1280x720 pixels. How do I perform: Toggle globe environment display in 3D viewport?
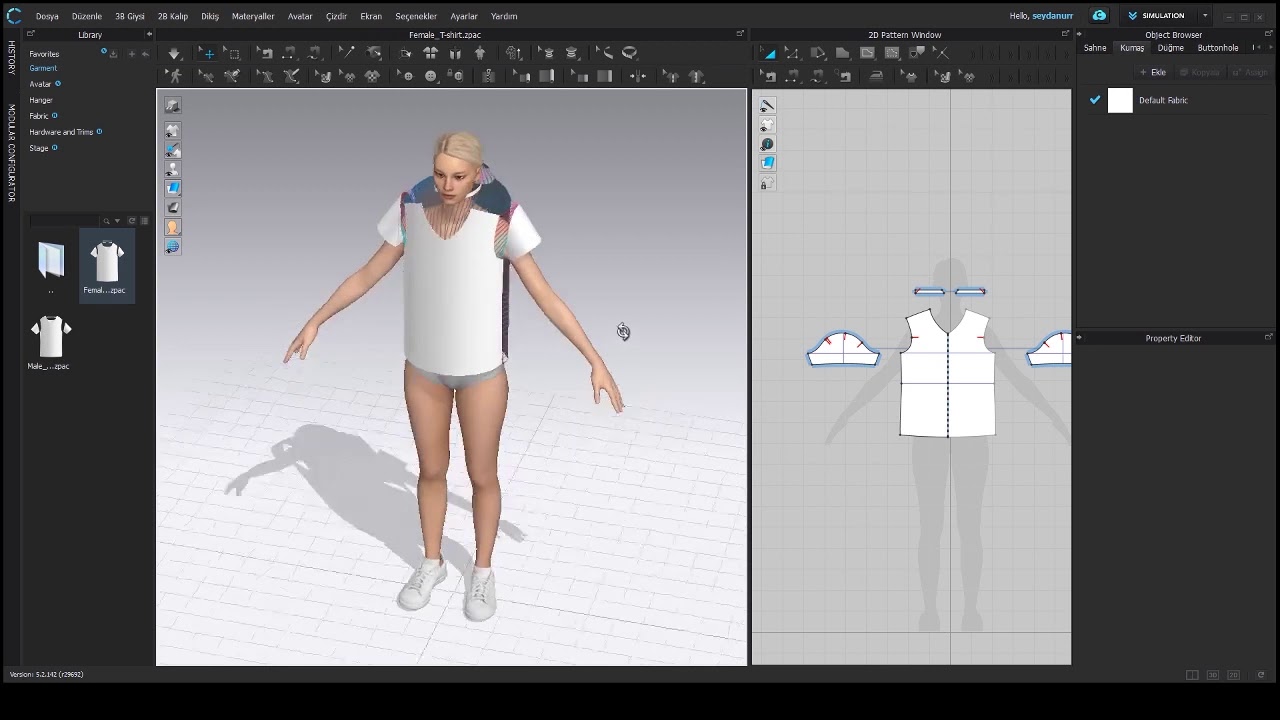click(173, 246)
